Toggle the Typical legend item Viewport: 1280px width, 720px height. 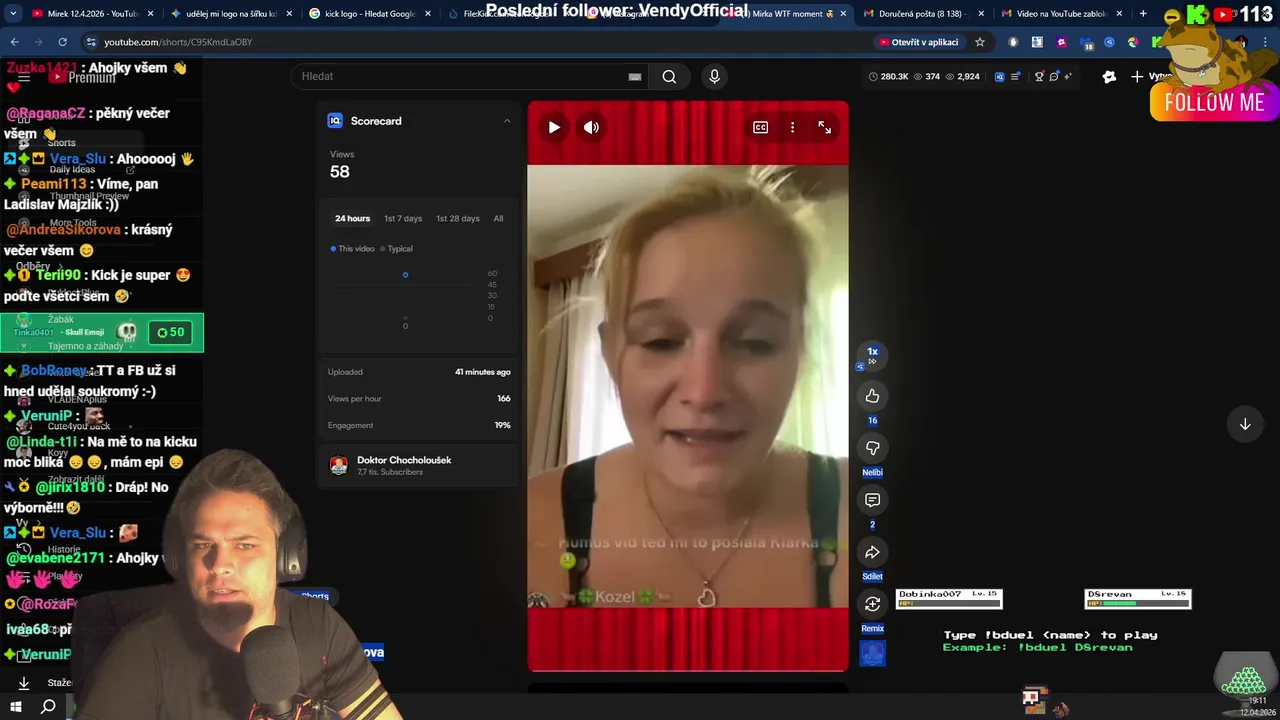click(x=396, y=248)
